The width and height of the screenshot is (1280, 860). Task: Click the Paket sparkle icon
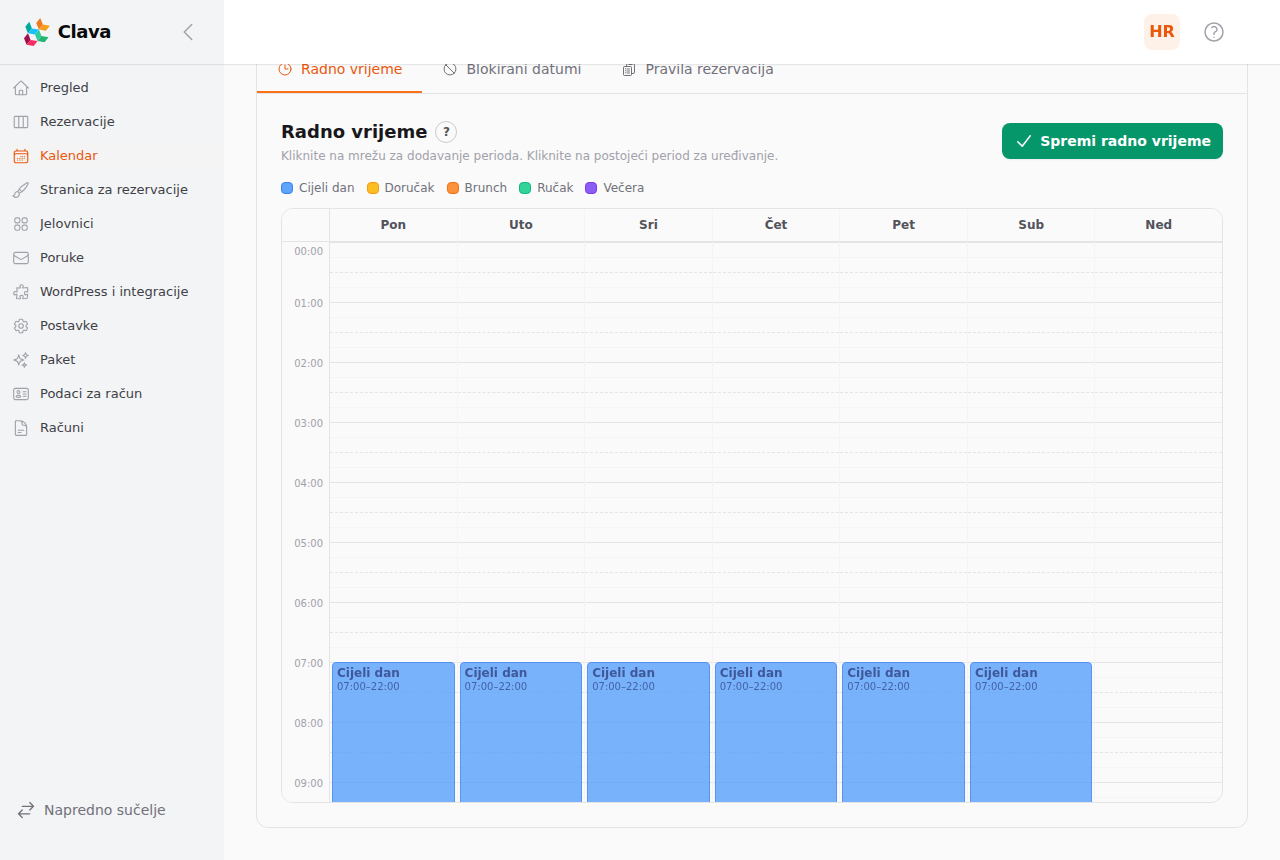click(x=21, y=360)
